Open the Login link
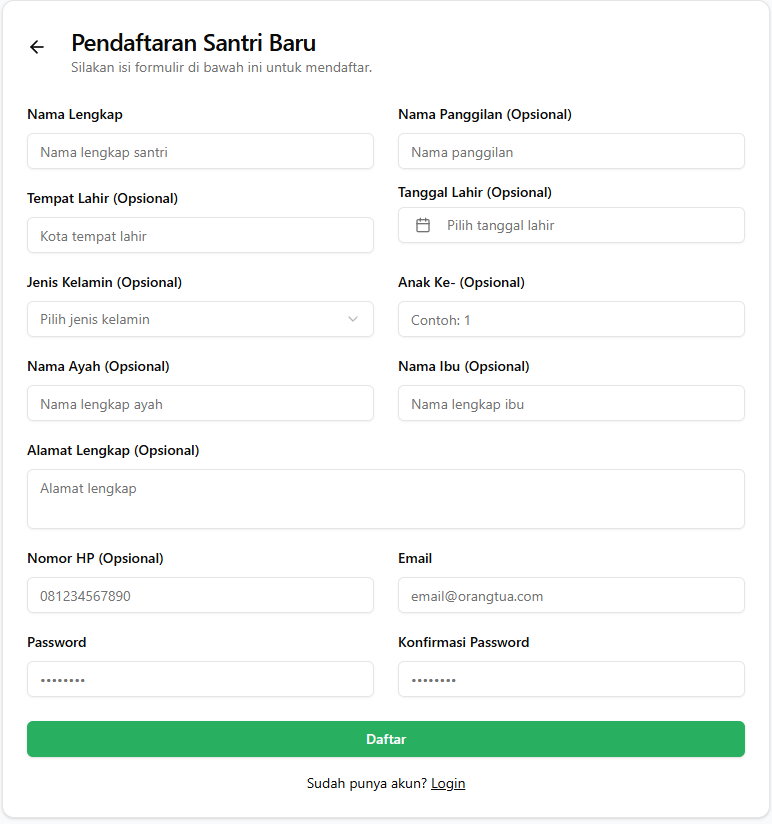Viewport: 772px width, 824px height. pos(448,783)
